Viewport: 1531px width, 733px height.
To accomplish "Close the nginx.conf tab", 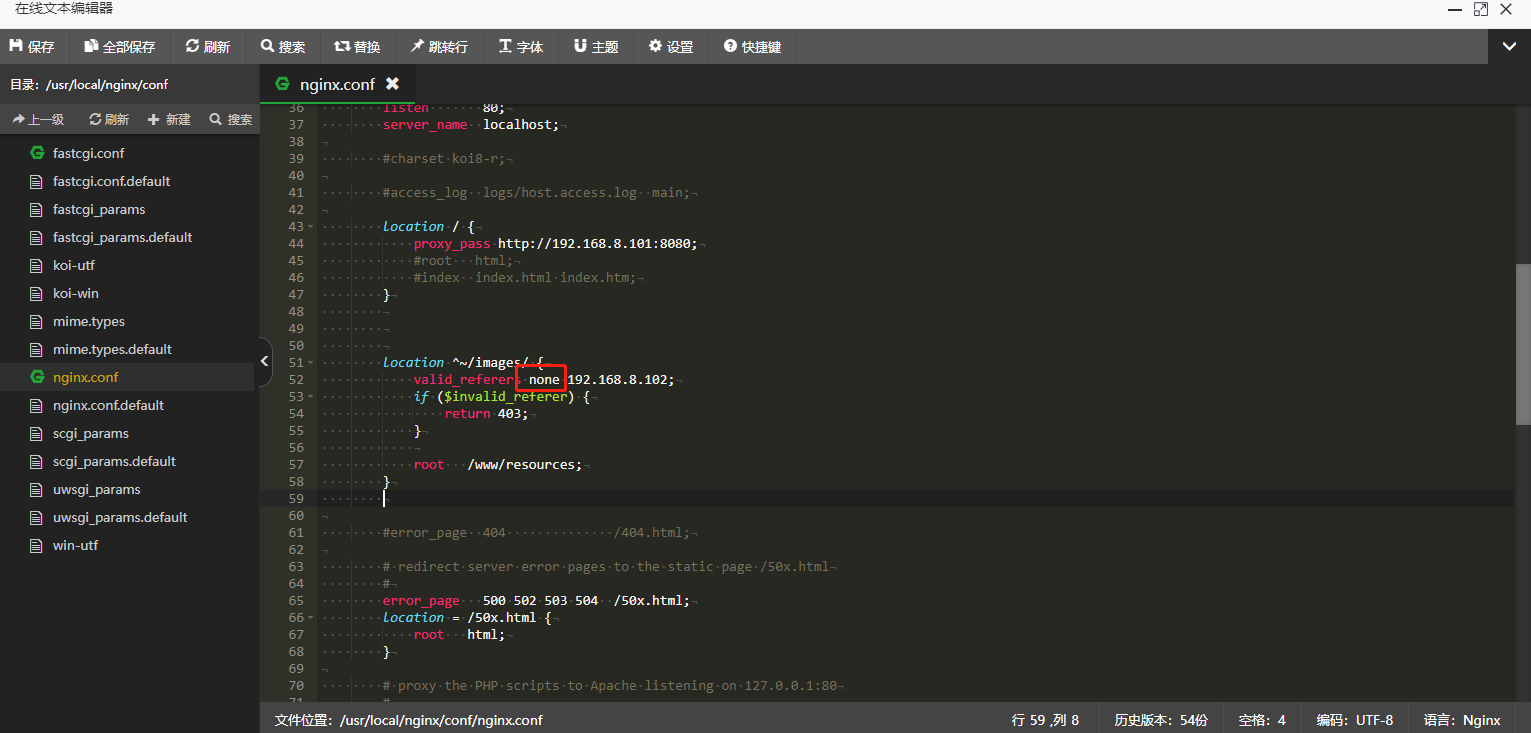I will (x=393, y=84).
